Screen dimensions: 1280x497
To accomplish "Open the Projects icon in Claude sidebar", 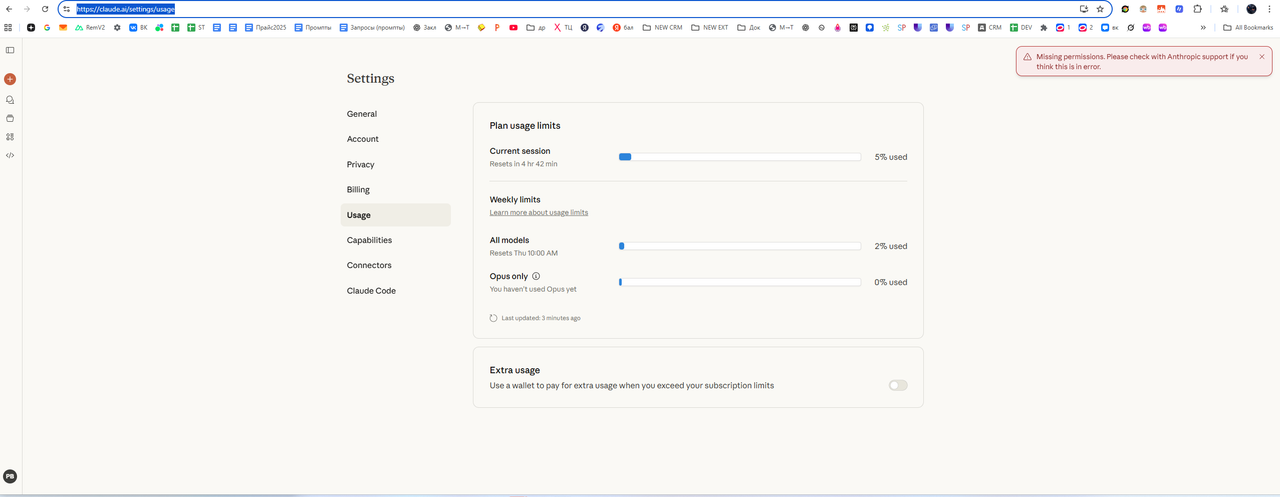I will point(10,118).
